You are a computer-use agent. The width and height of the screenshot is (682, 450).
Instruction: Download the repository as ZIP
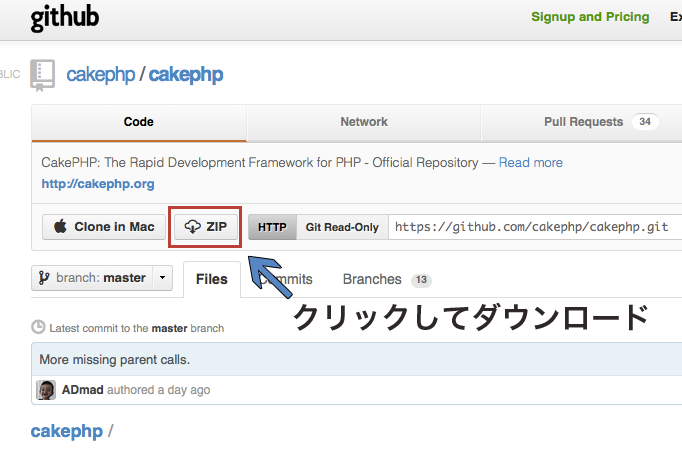tap(207, 227)
